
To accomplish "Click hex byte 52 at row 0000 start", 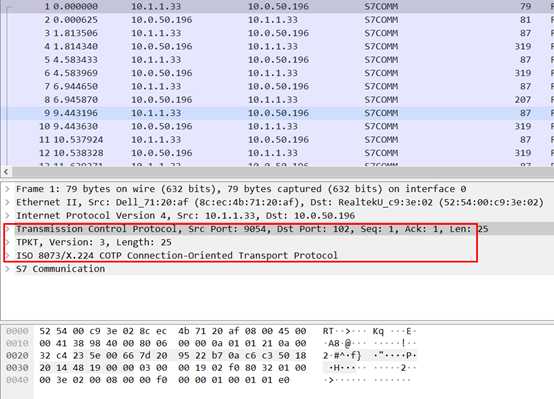I will pos(45,331).
